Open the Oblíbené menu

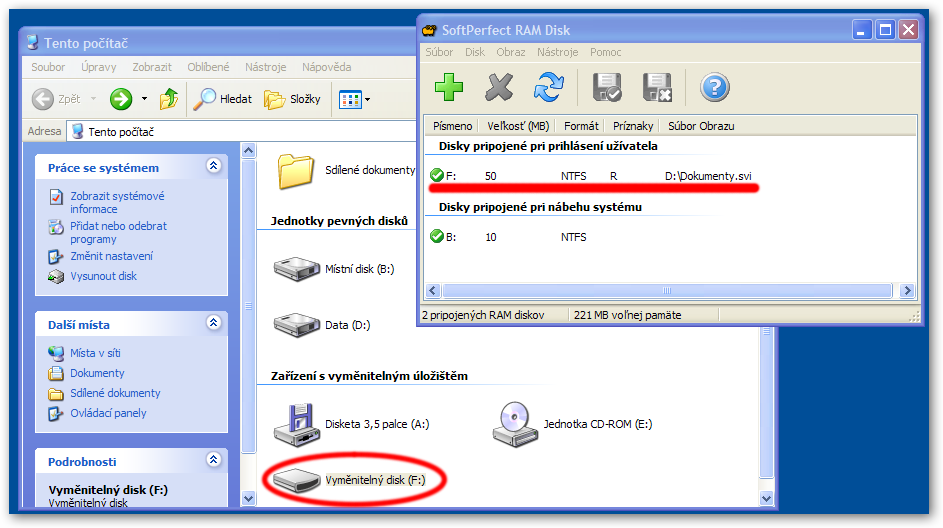[x=208, y=67]
